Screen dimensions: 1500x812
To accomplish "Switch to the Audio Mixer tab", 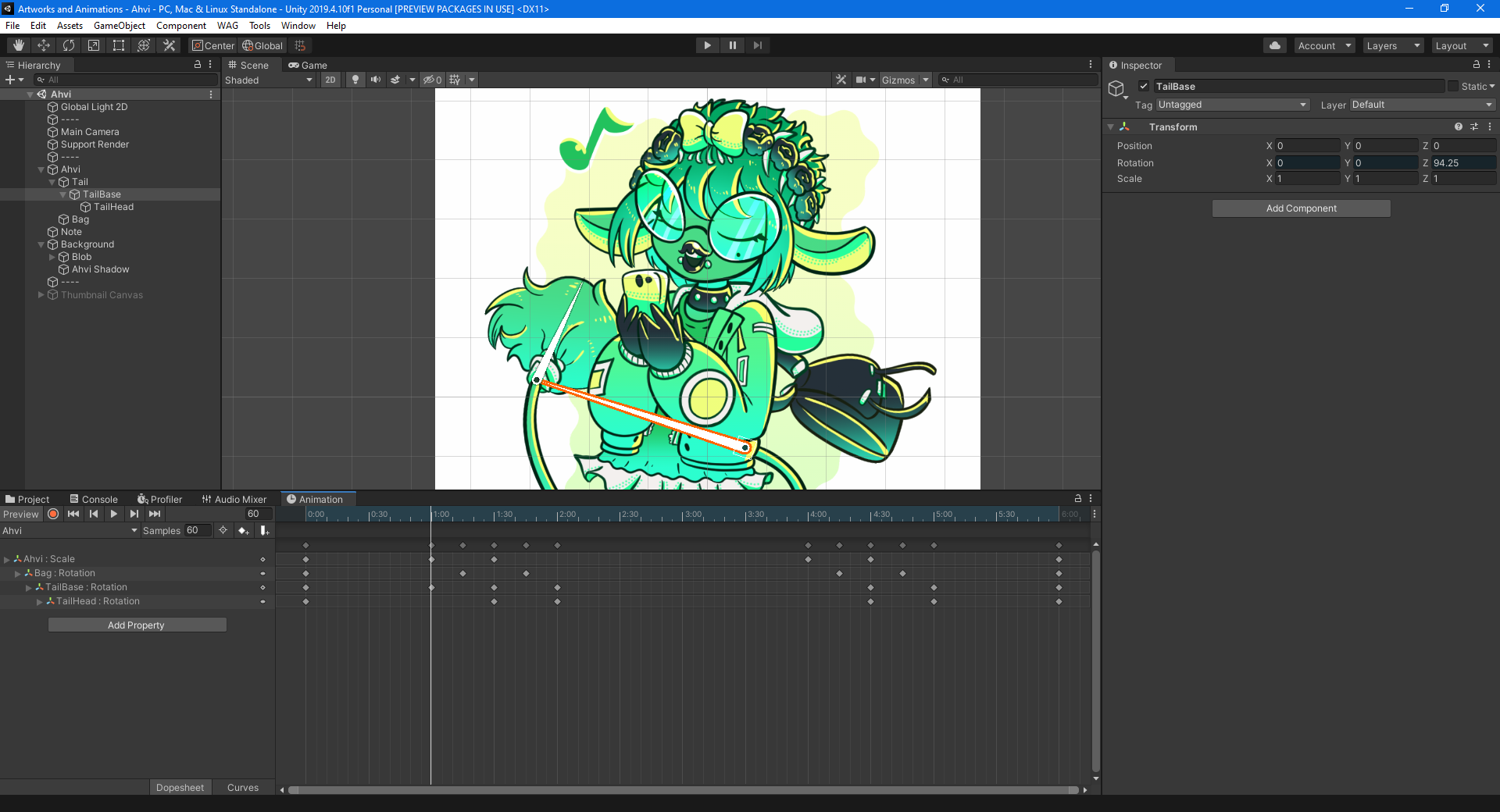I will (234, 499).
